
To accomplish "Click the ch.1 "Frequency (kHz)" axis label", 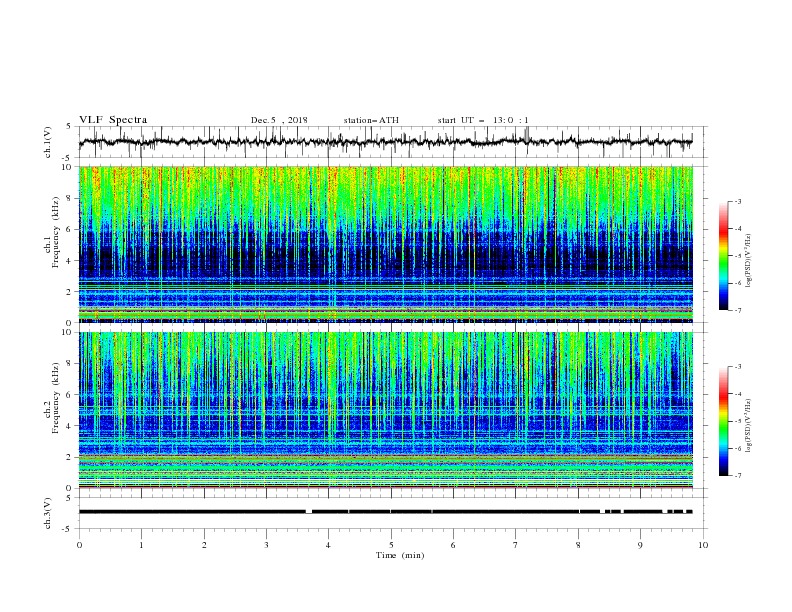I will pyautogui.click(x=55, y=232).
